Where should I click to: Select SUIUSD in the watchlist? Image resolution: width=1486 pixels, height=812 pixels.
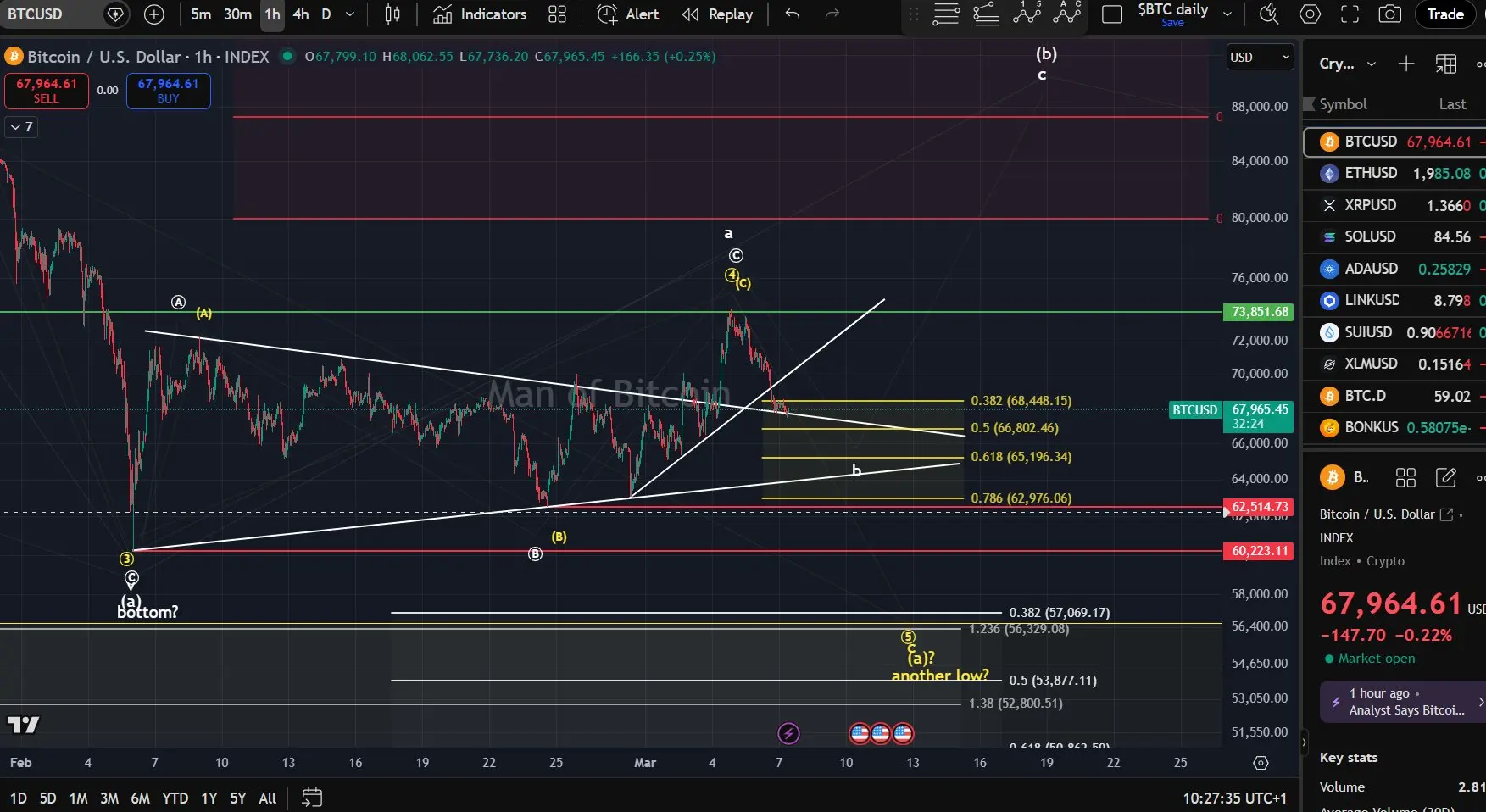coord(1394,332)
